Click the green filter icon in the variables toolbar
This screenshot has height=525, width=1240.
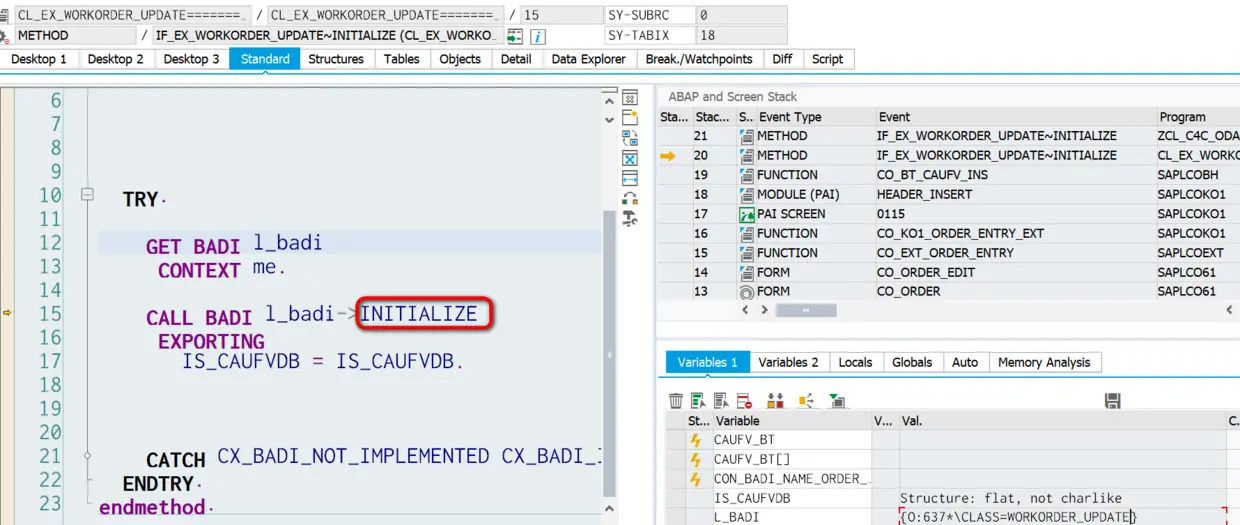(837, 400)
